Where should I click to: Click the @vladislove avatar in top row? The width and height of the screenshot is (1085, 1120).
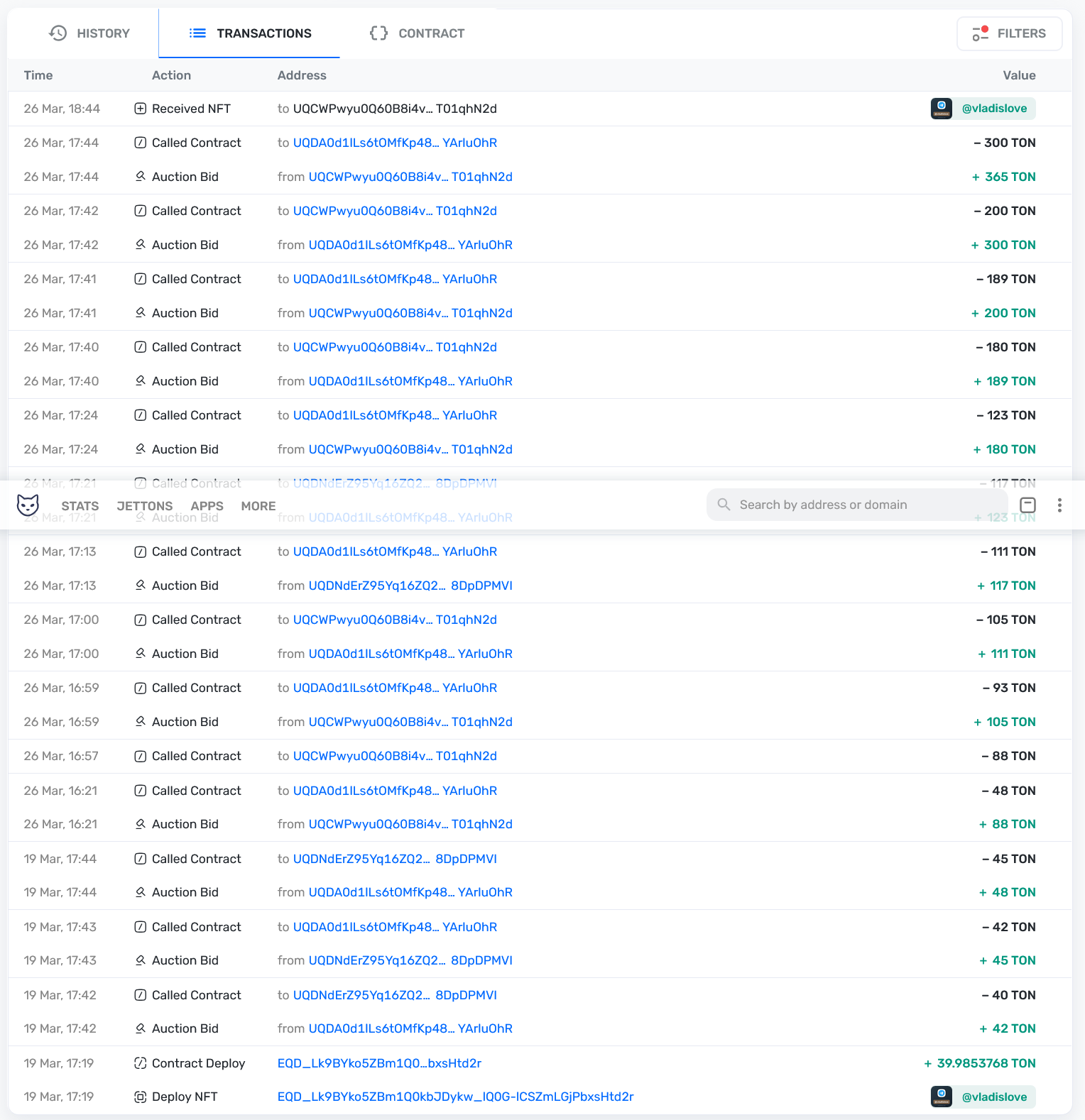pos(942,109)
